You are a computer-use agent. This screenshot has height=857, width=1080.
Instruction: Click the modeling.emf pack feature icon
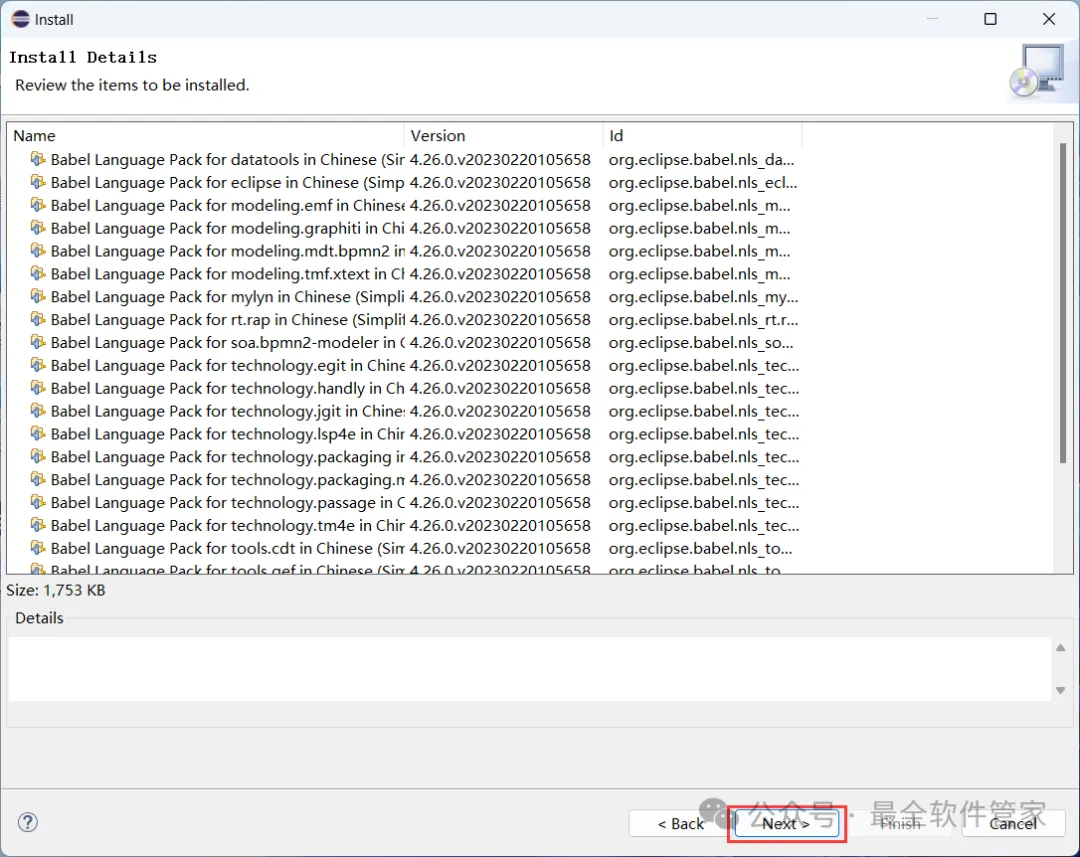point(38,205)
